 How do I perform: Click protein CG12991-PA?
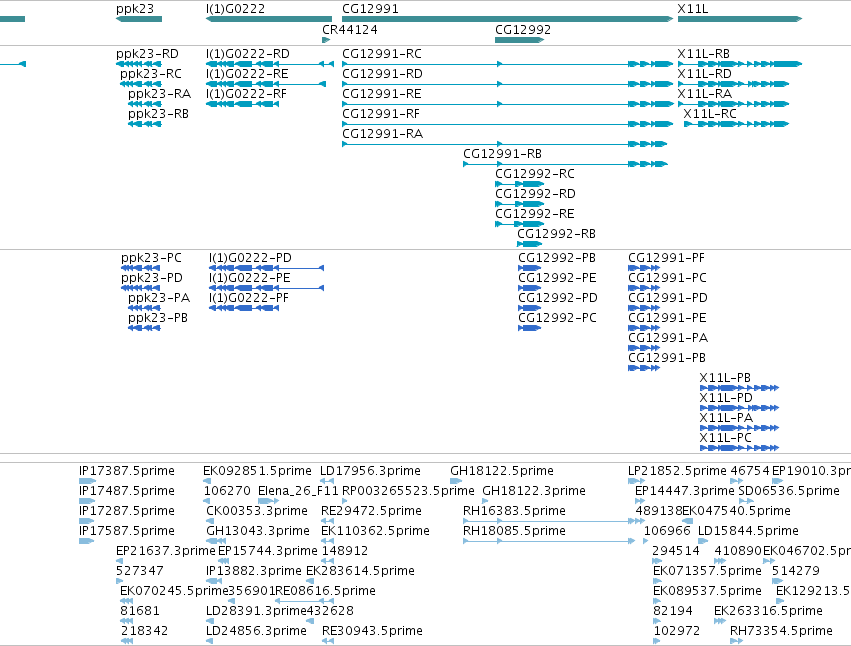pos(644,349)
